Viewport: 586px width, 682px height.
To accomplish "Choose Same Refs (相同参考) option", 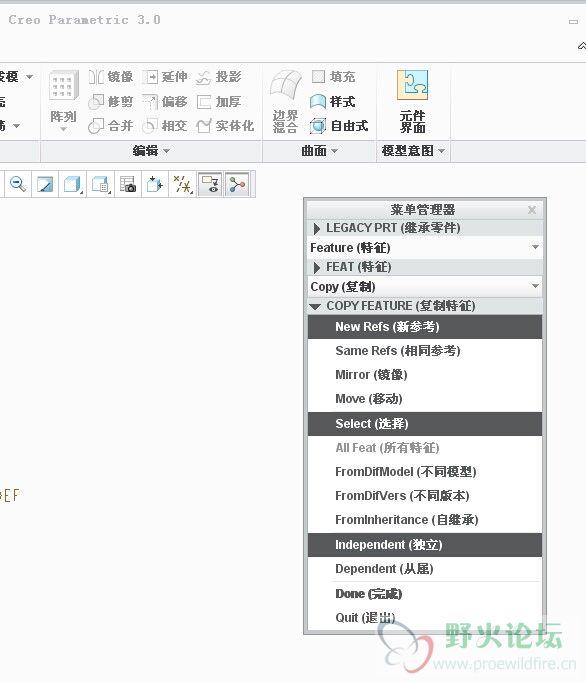I will click(425, 351).
